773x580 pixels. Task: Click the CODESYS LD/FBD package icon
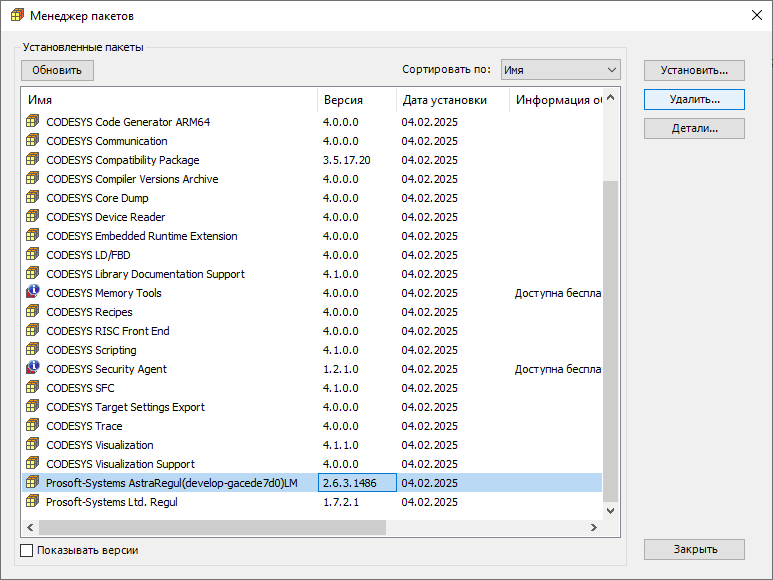pos(33,255)
